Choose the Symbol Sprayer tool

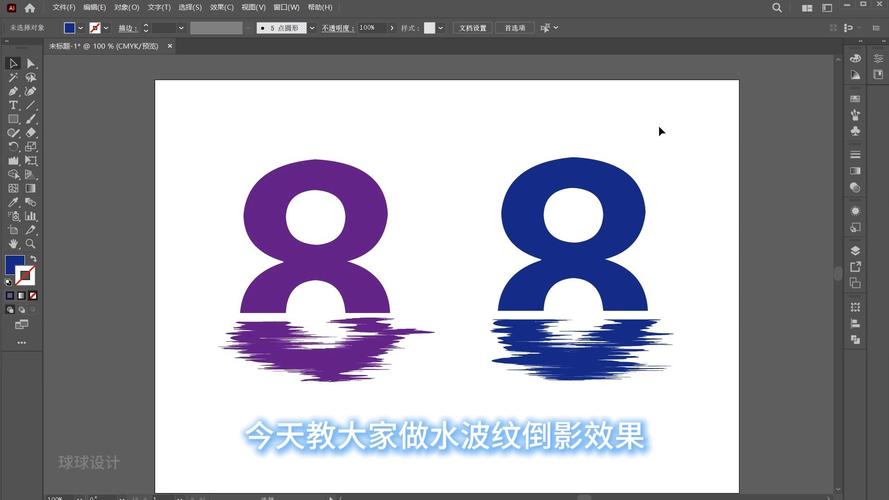pos(13,216)
